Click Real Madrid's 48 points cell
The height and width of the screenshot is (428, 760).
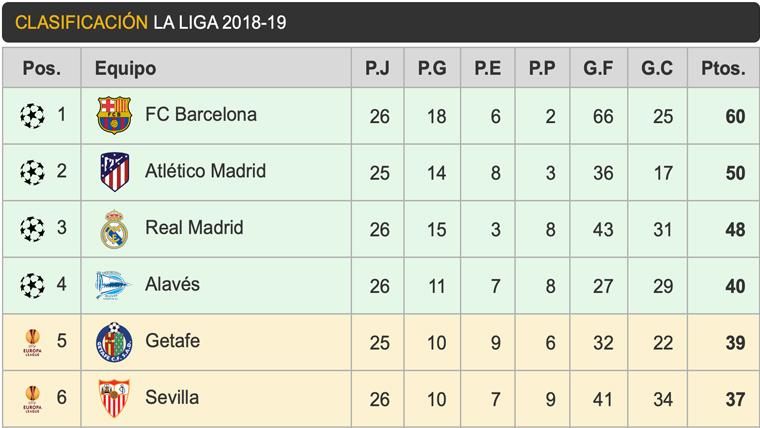pos(735,229)
